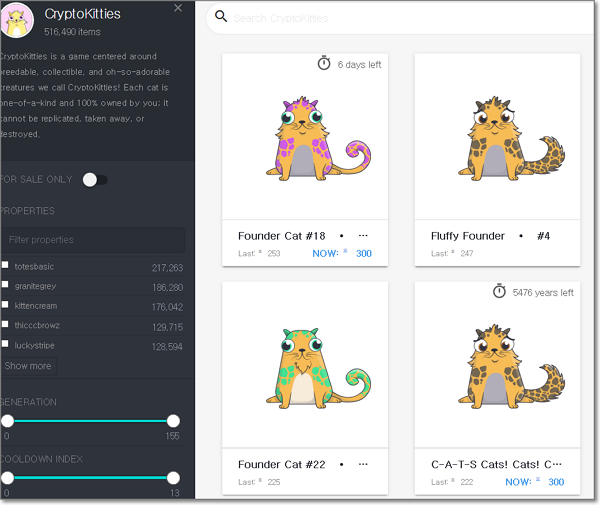This screenshot has width=600, height=505.
Task: Open the Founder Cat #18 kitty image
Action: point(304,140)
